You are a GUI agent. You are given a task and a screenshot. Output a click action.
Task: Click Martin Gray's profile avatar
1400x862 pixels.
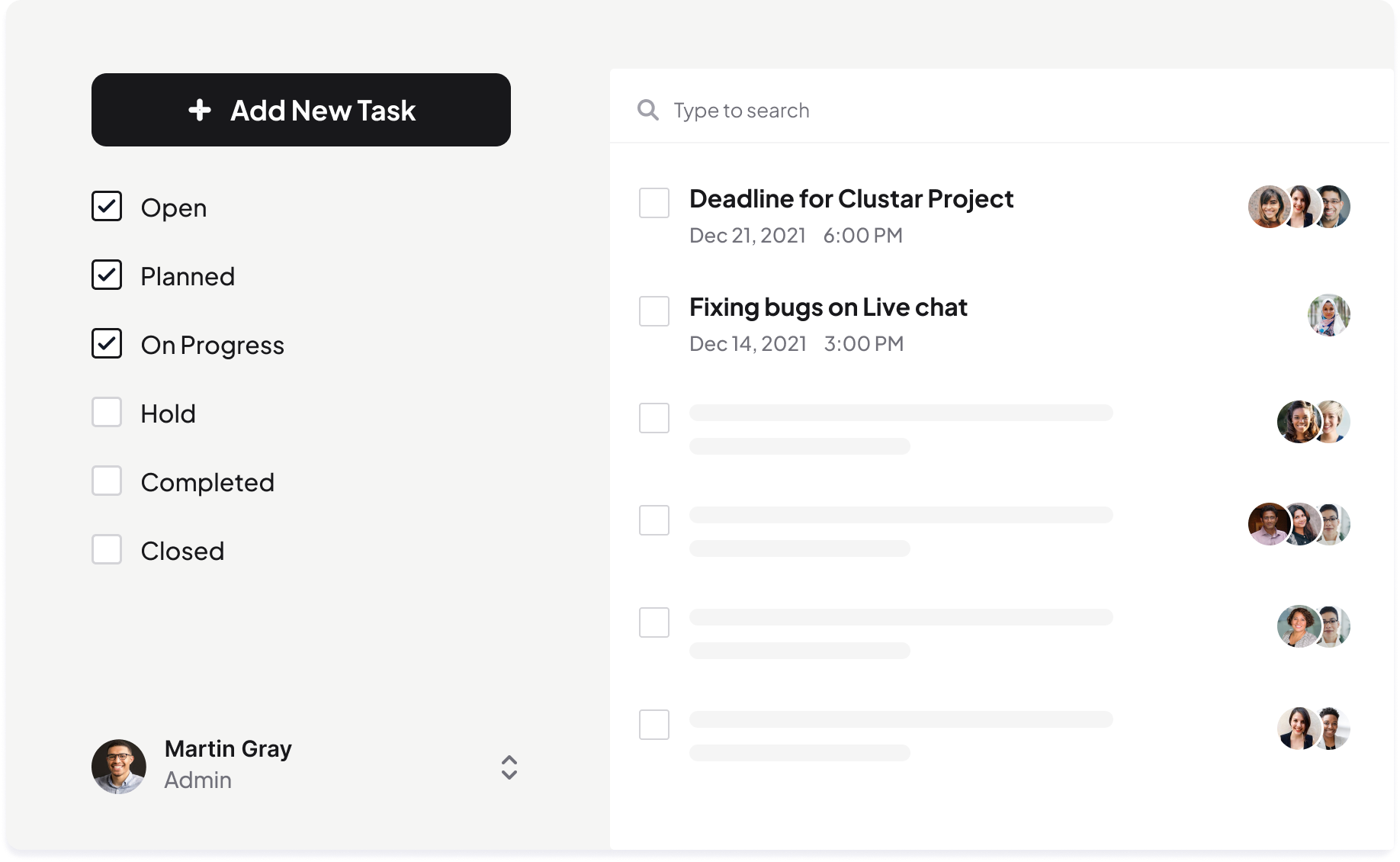click(x=119, y=766)
